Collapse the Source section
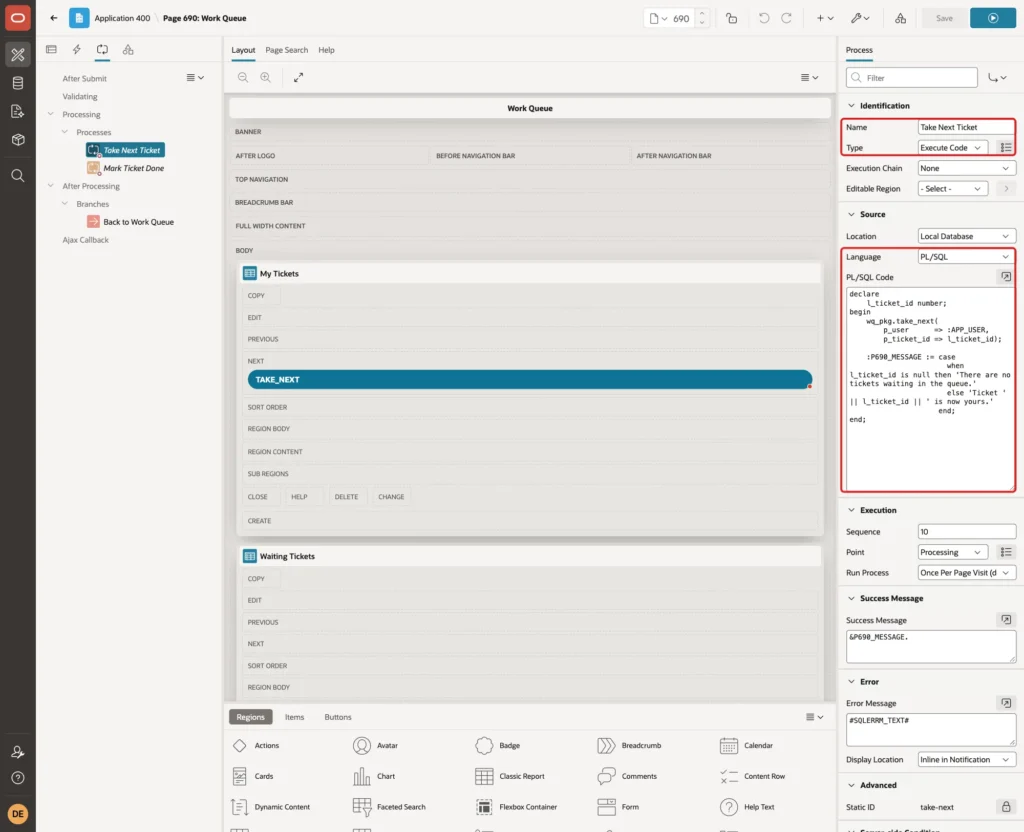1024x832 pixels. click(x=851, y=214)
